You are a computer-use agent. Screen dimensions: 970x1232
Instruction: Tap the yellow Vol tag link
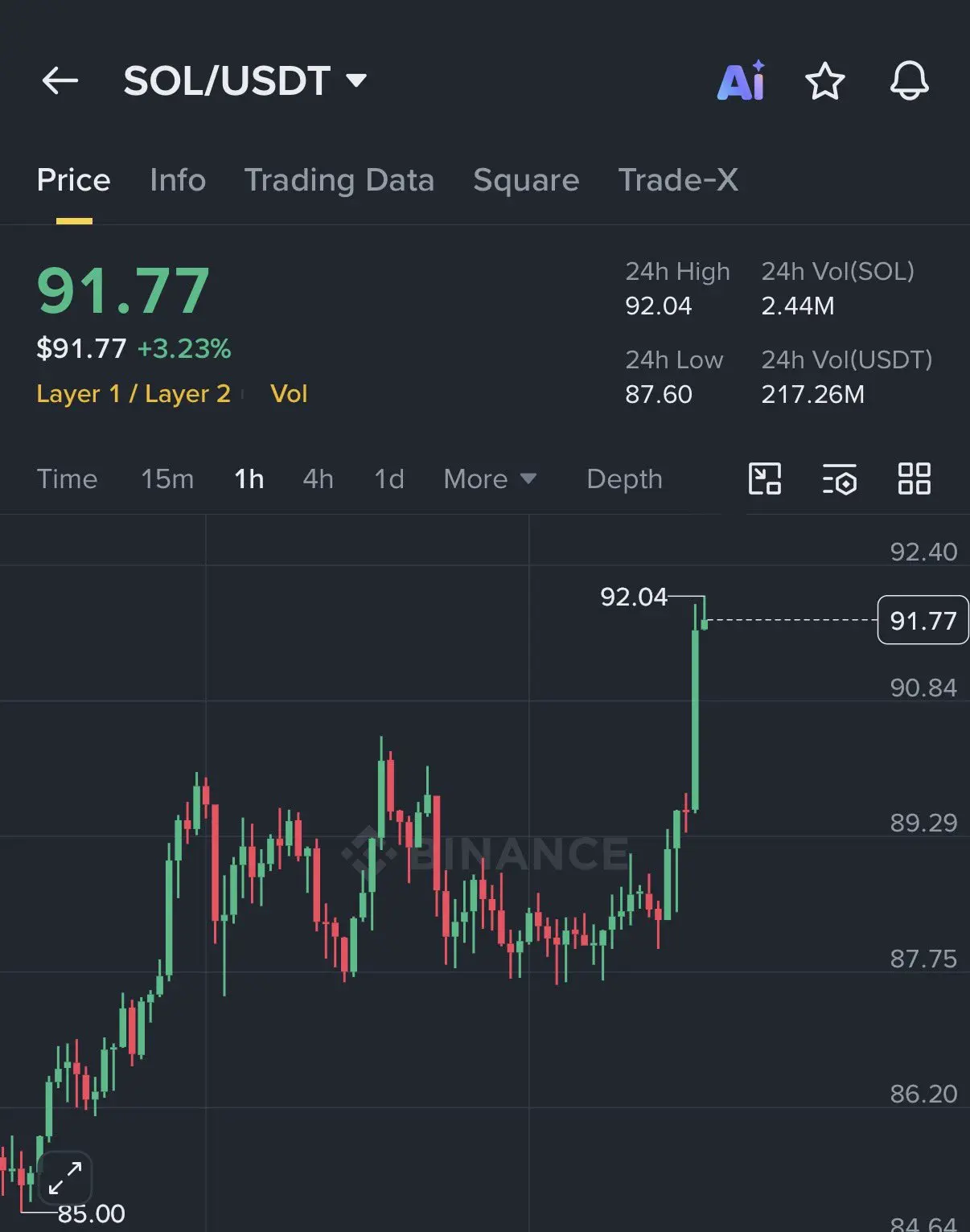point(289,394)
